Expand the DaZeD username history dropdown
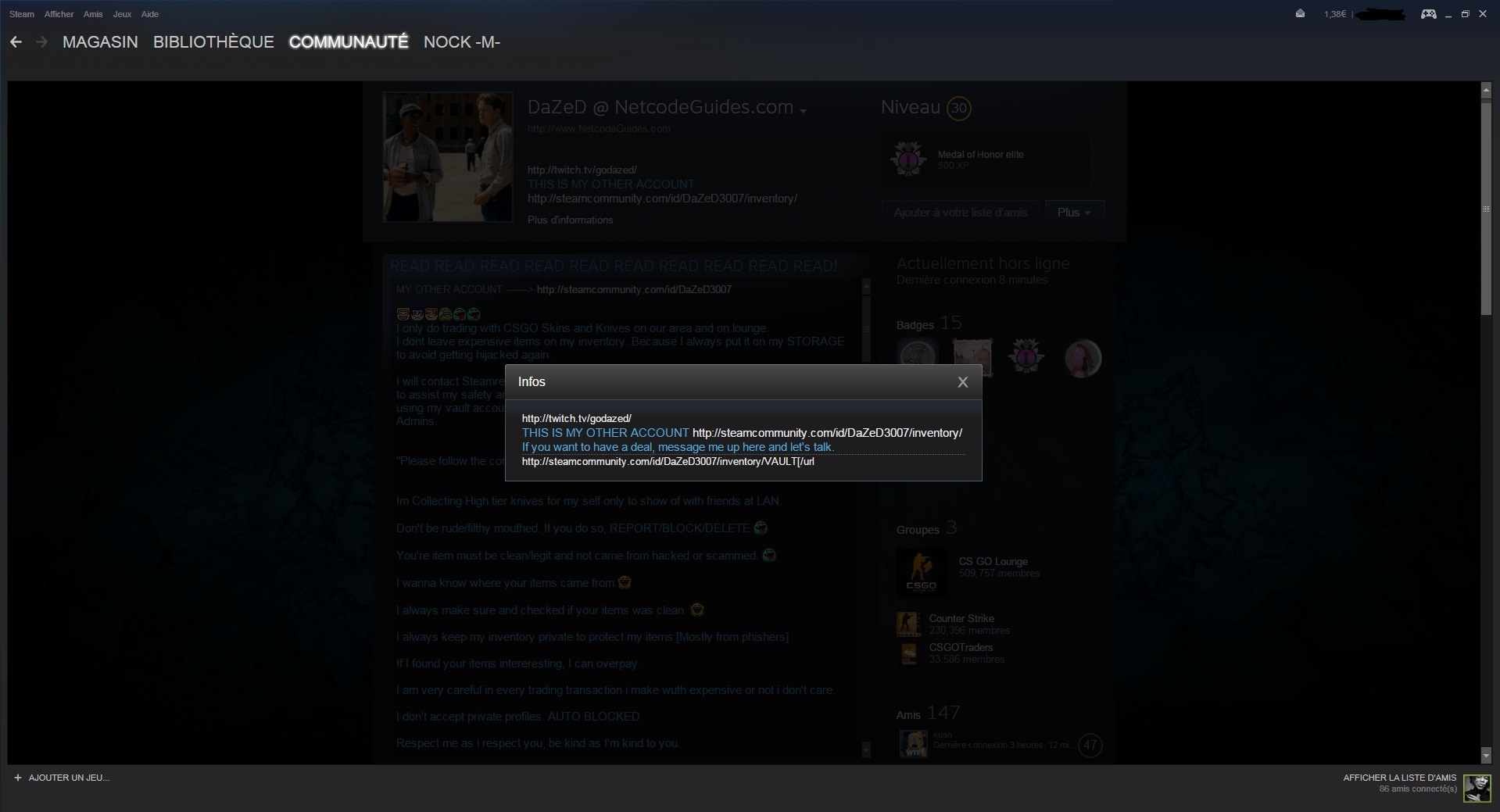The height and width of the screenshot is (812, 1500). [803, 111]
